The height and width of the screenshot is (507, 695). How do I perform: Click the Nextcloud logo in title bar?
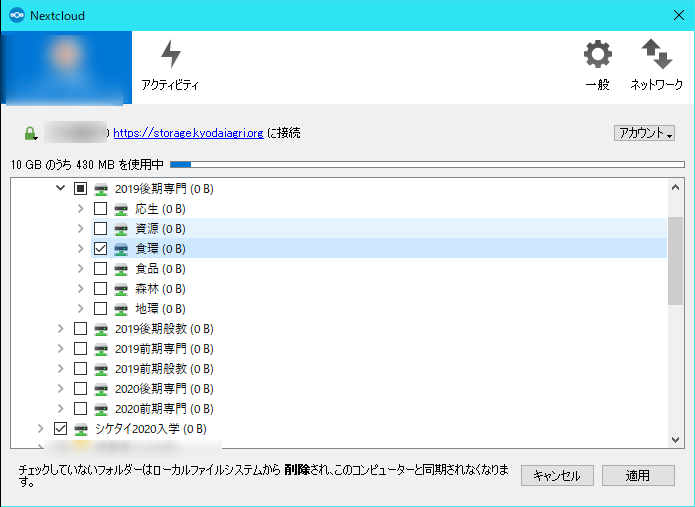click(x=16, y=15)
